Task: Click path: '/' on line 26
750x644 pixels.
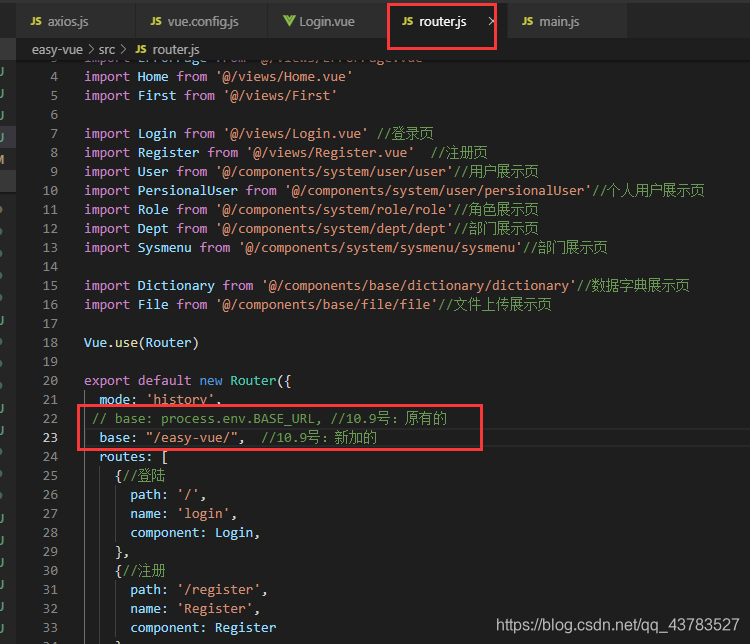Action: [x=168, y=495]
